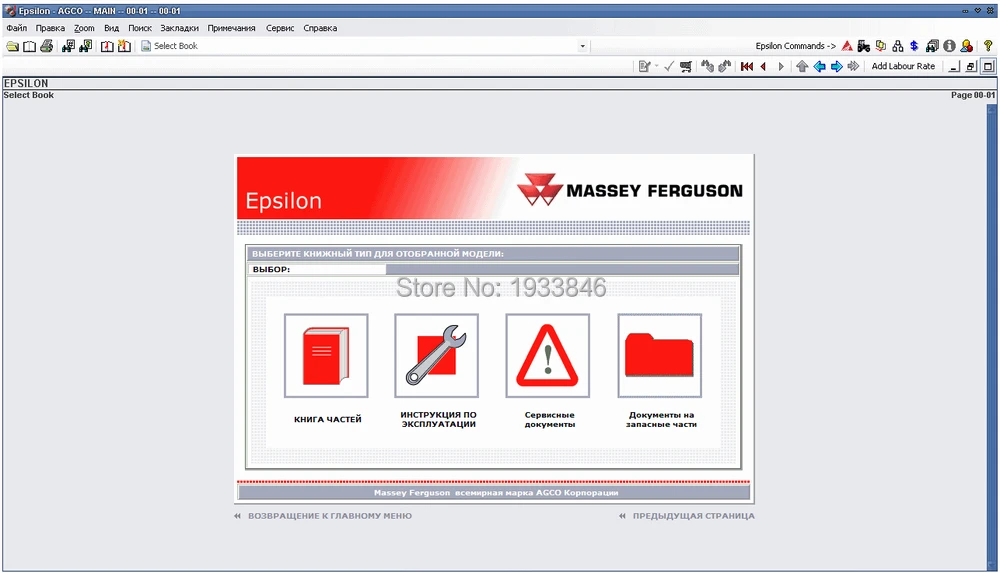Click the blue left arrow navigation icon
Screen dimensions: 1000x573
pos(819,66)
